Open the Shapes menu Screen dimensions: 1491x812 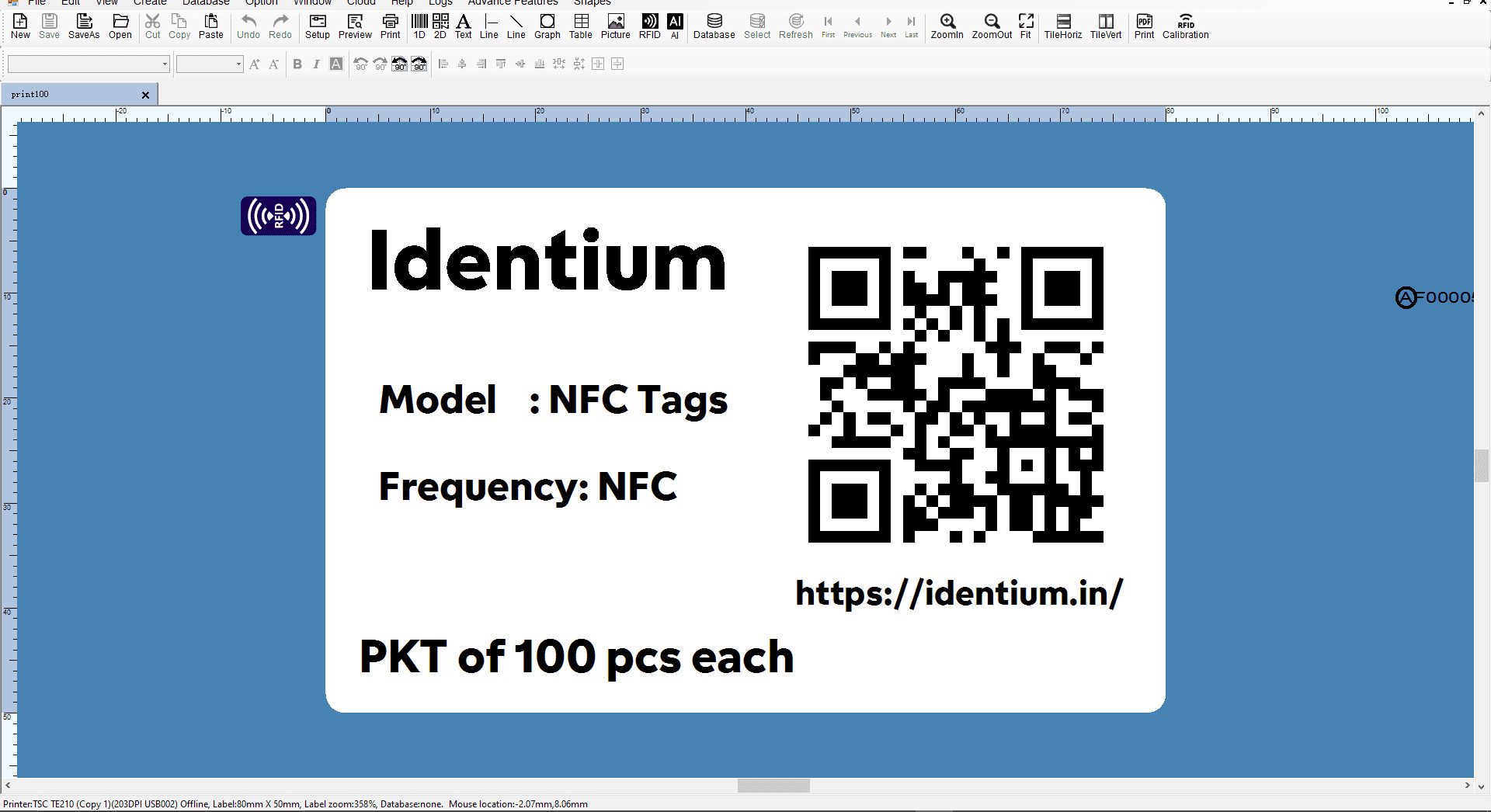pos(593,2)
